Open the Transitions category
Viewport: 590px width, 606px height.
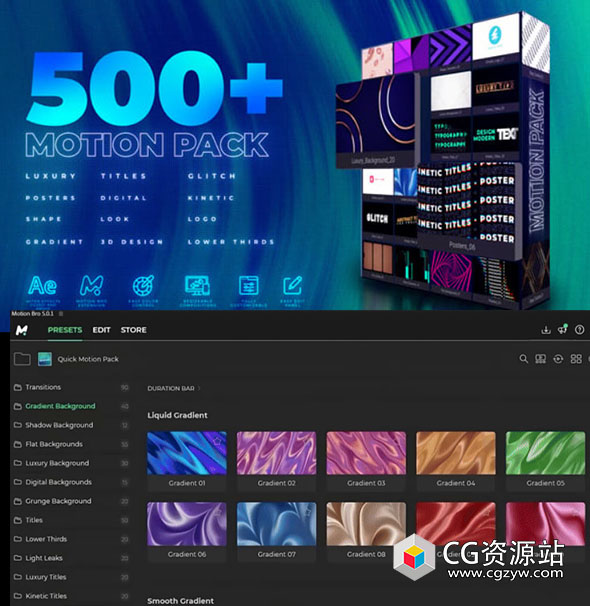[71, 387]
